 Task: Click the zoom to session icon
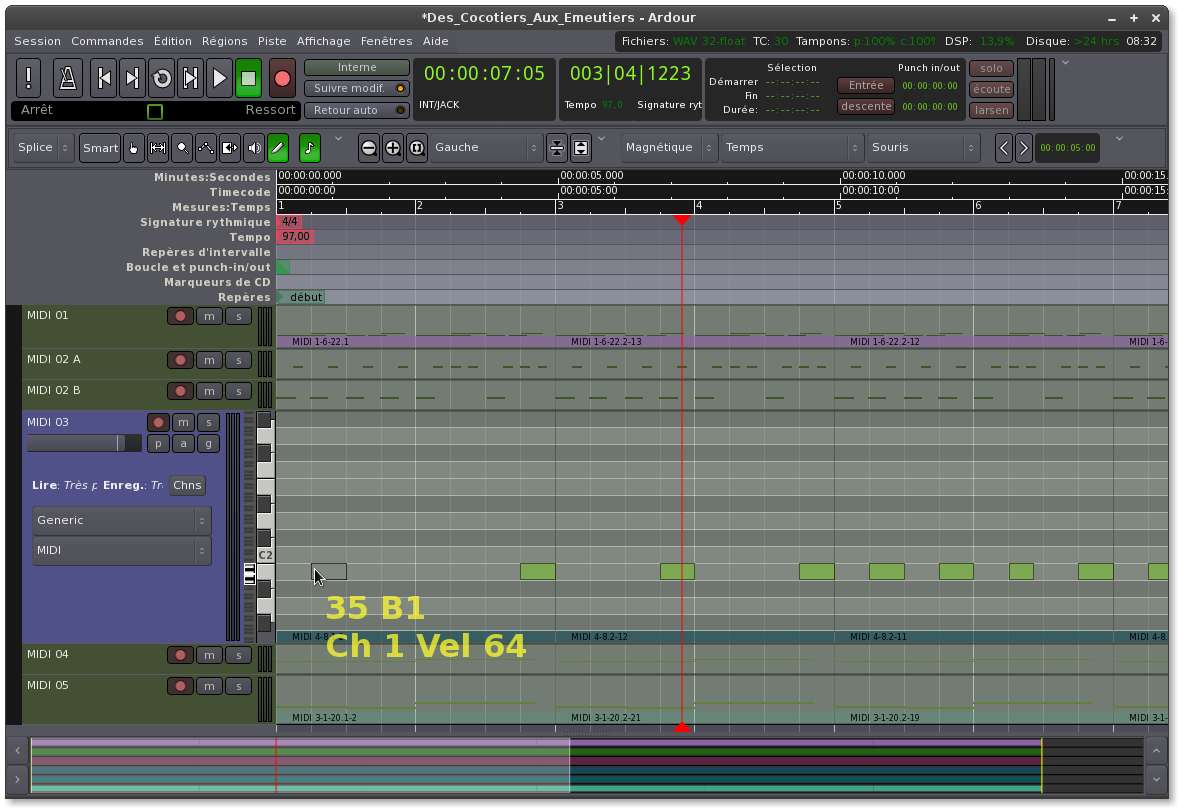click(x=417, y=148)
